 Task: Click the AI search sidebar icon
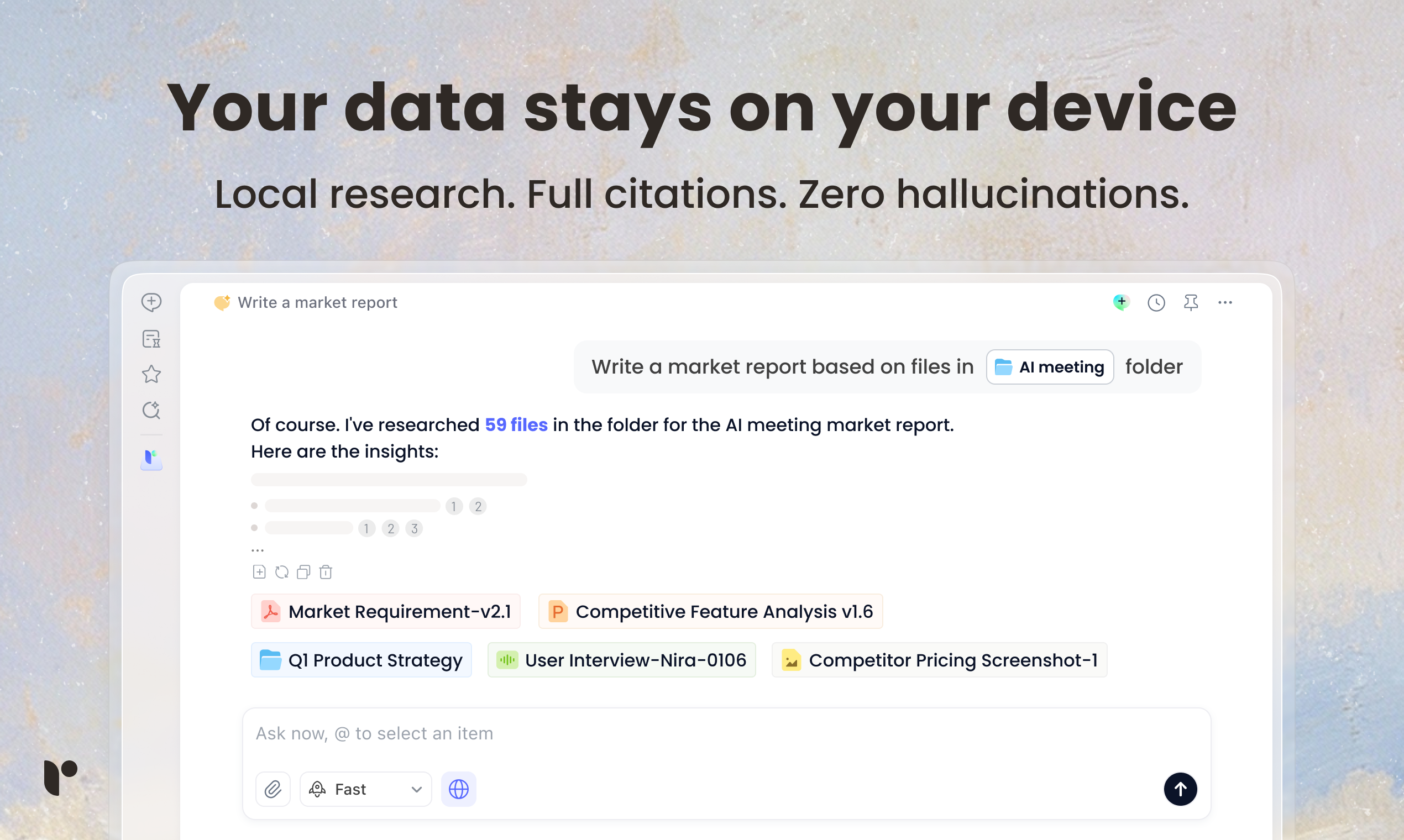(x=151, y=411)
